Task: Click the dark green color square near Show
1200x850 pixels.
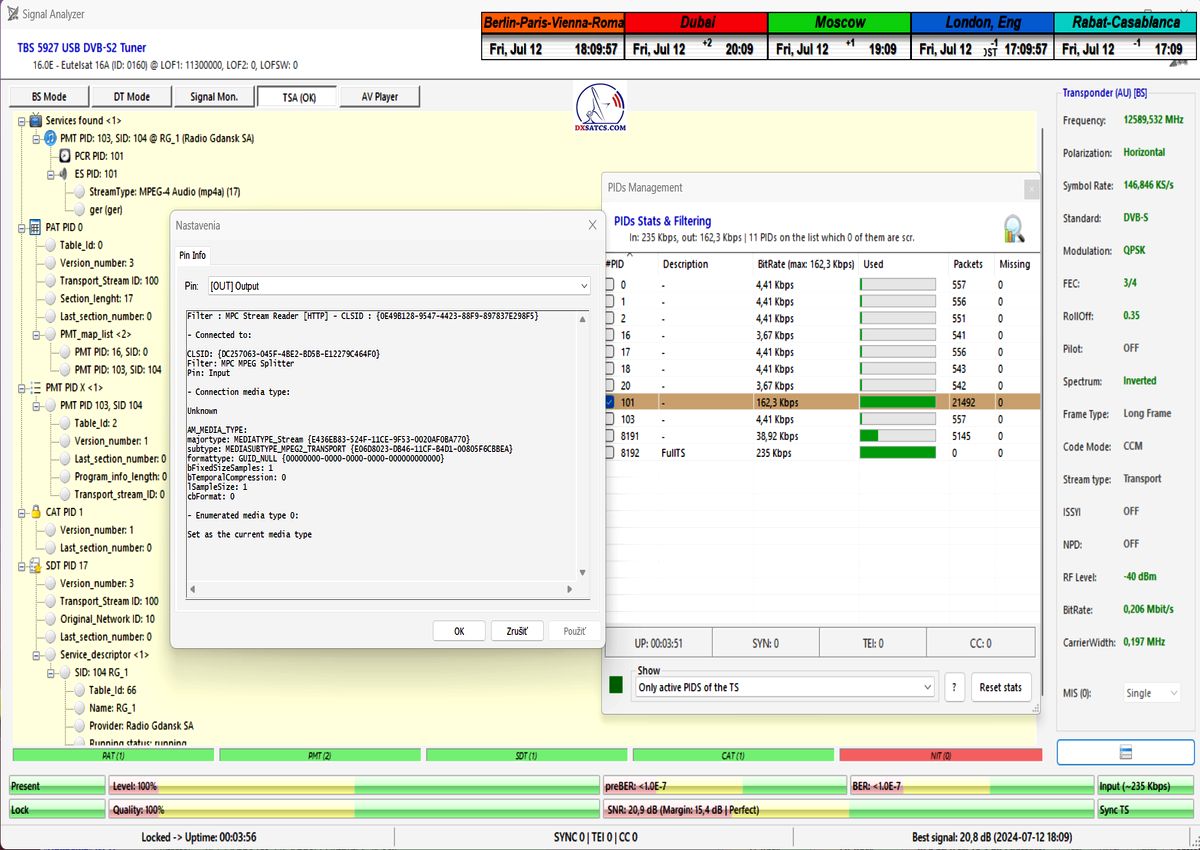Action: point(616,686)
